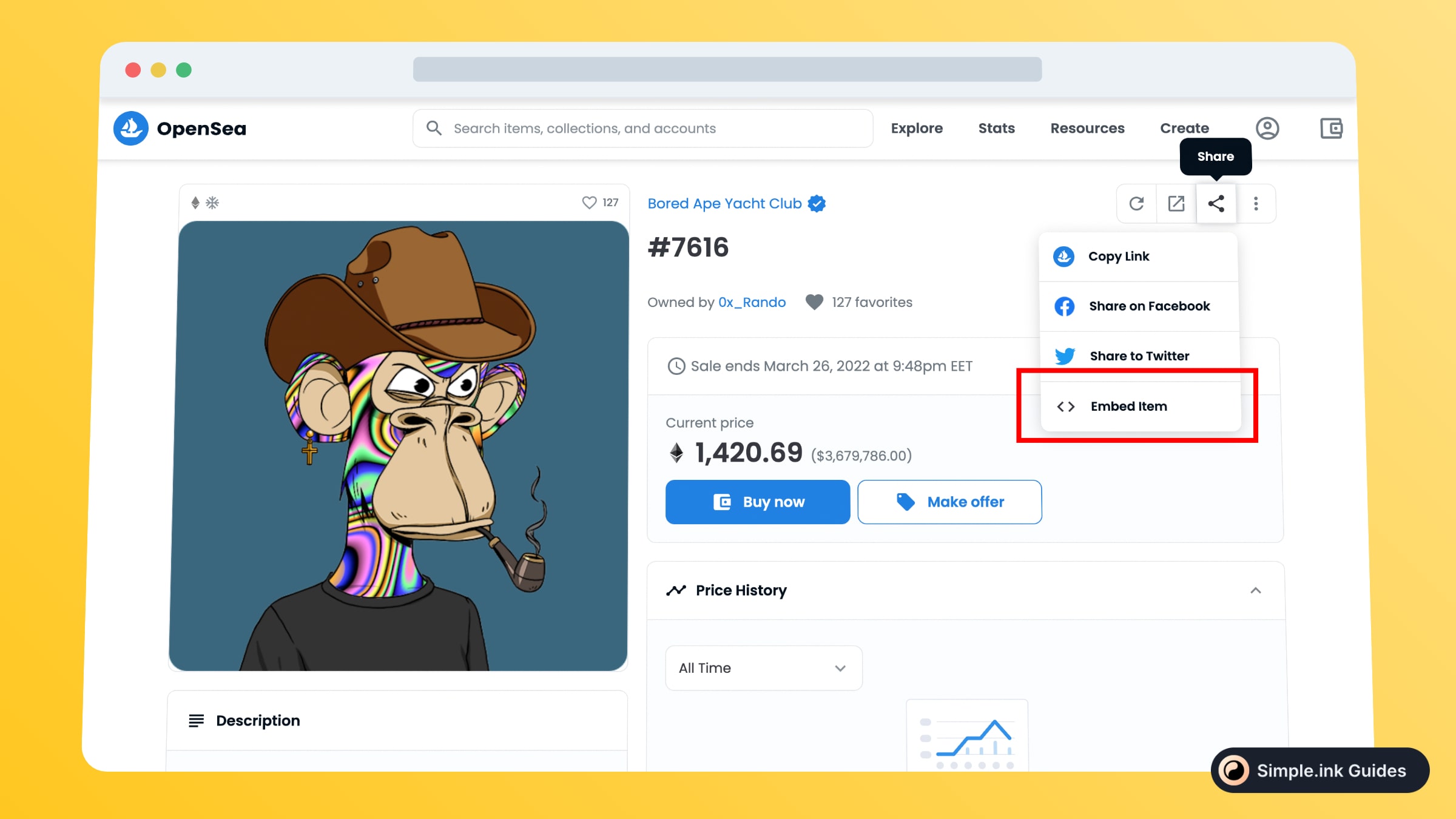Click the Buy now button
The height and width of the screenshot is (819, 1456).
pos(758,502)
